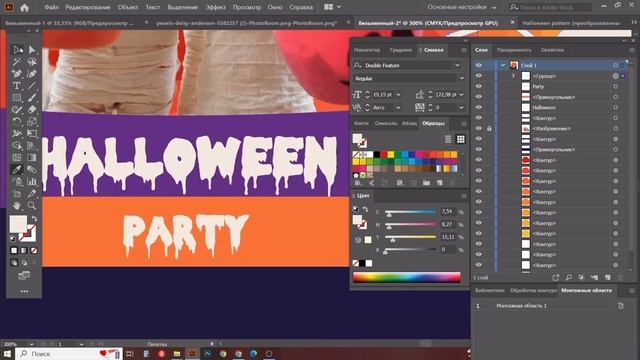Select the Column Graph tool
Viewport: 640px width, 360px height.
32,181
